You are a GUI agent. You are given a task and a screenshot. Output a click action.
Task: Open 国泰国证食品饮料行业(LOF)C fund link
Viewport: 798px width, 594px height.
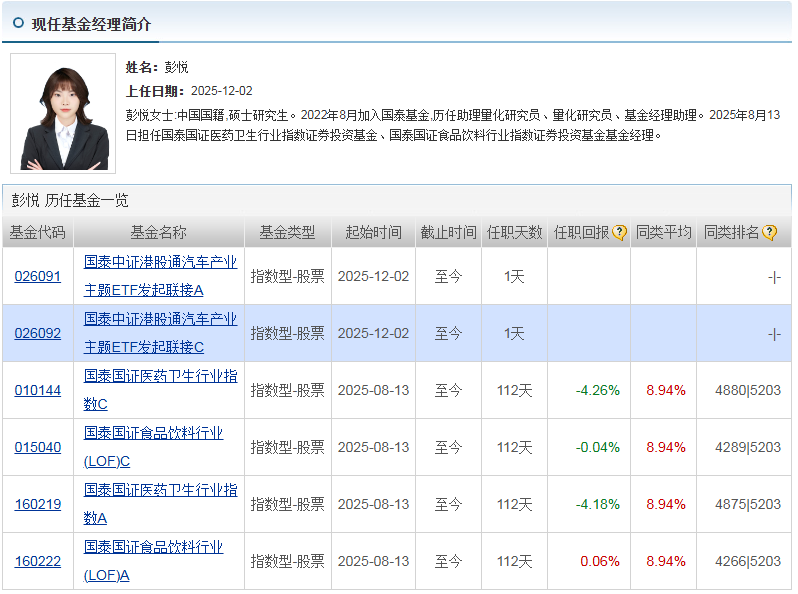153,447
